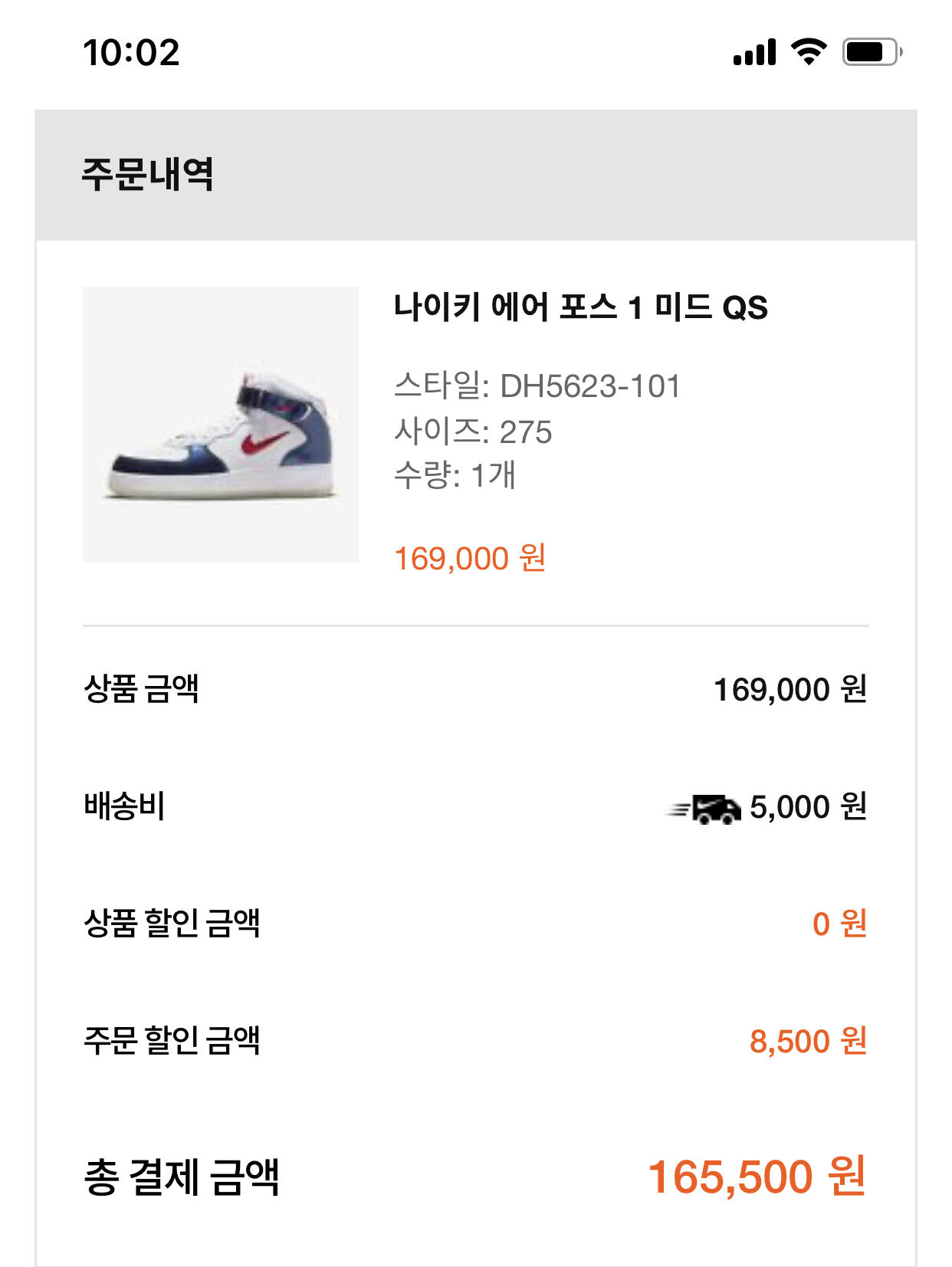This screenshot has width=952, height=1267.
Task: Tap the 총 결제 금액 label
Action: (181, 1177)
